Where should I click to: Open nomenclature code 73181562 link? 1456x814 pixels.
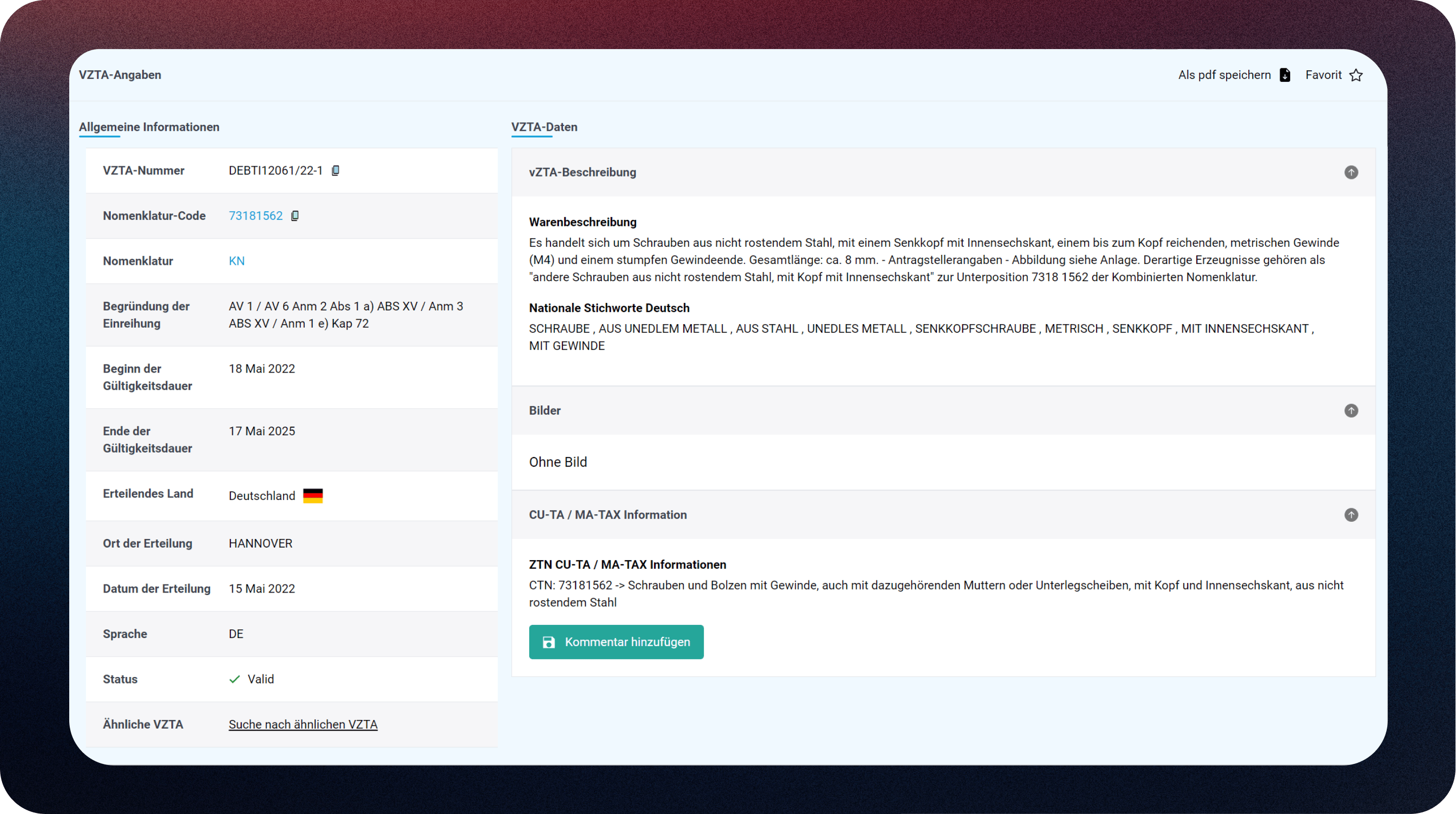(x=256, y=215)
